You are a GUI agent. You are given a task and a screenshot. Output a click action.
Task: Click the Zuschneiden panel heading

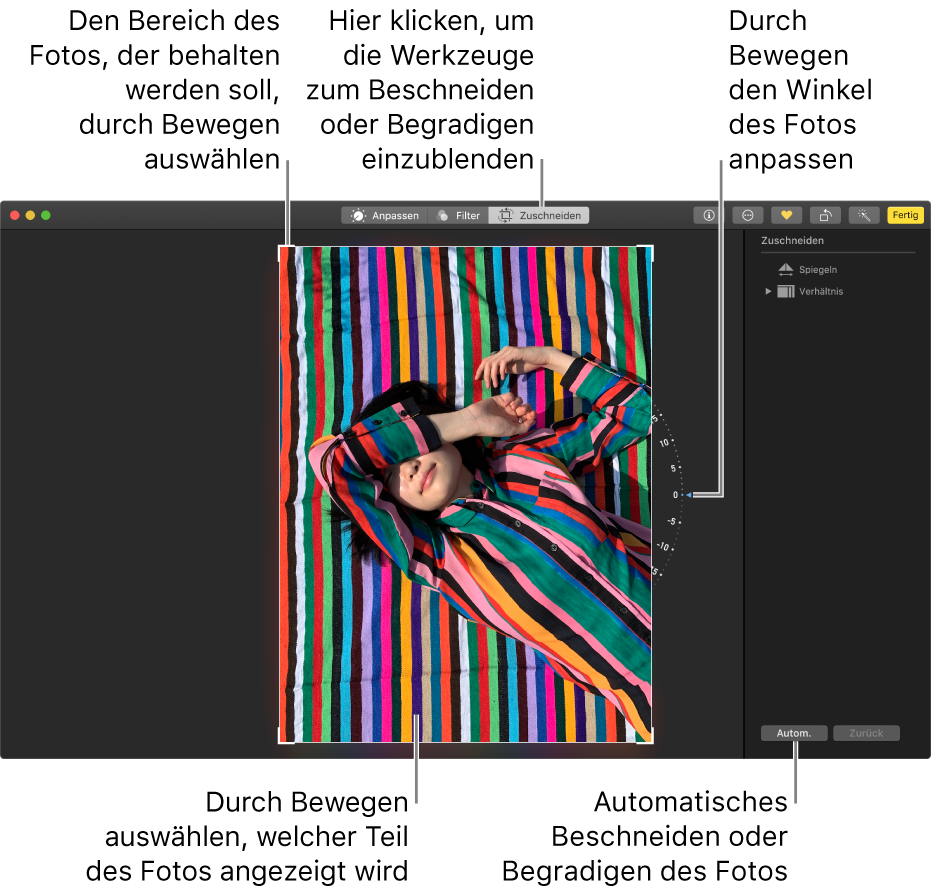pos(792,240)
